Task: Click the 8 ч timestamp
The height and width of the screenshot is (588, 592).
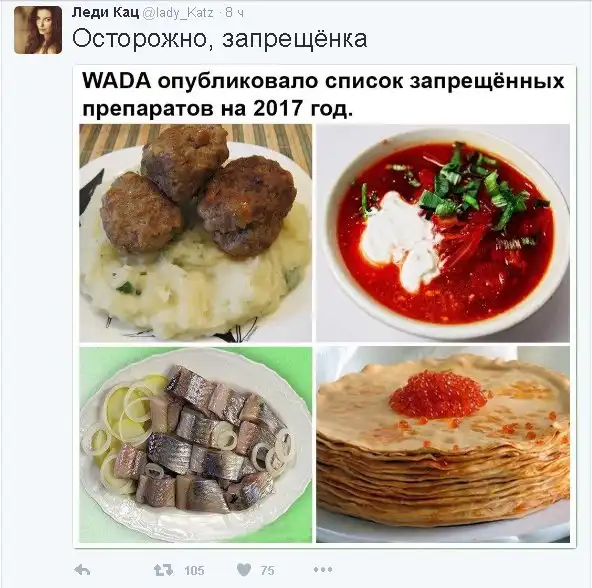Action: pyautogui.click(x=234, y=13)
